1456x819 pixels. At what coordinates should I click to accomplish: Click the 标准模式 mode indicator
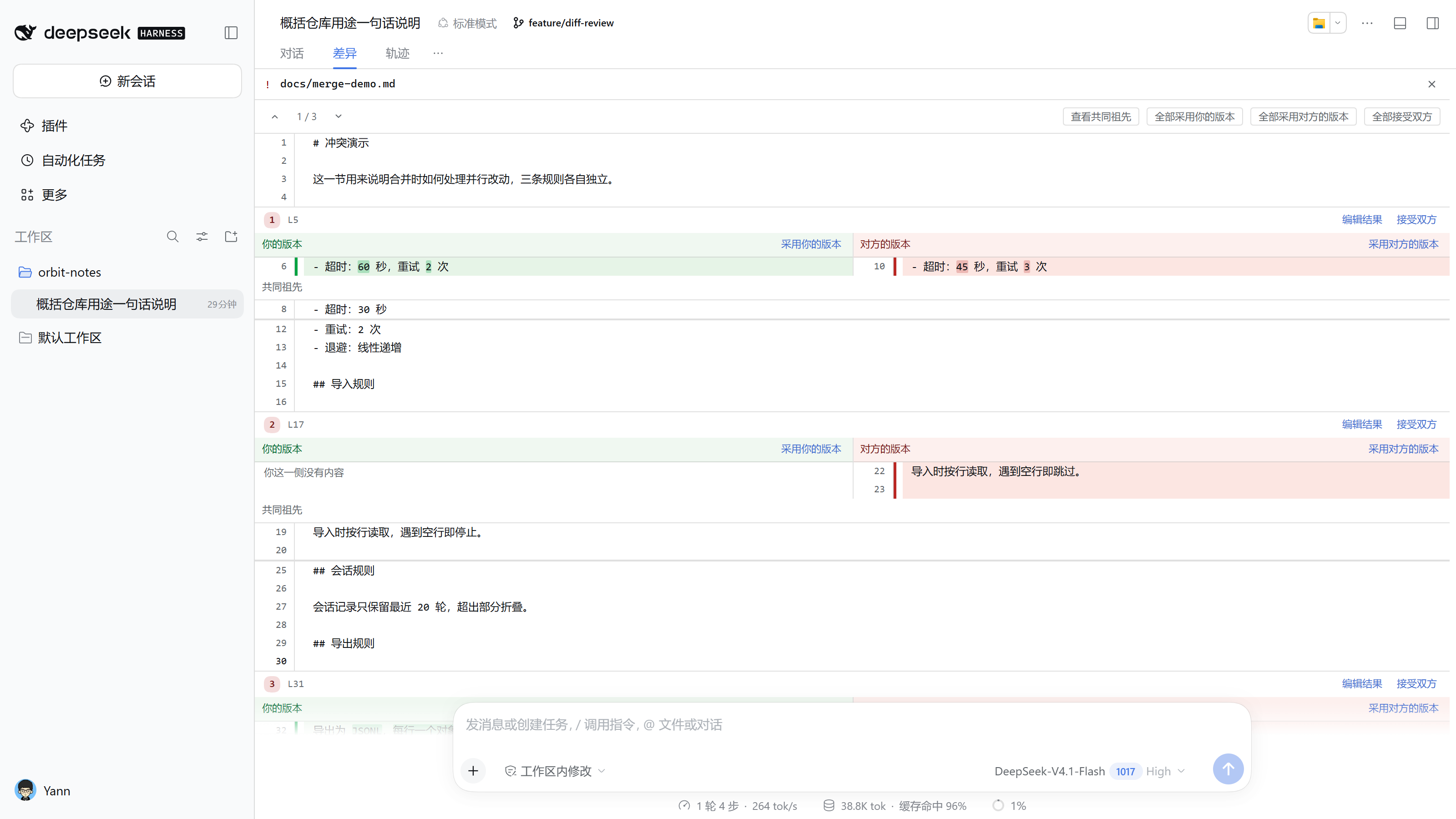[x=467, y=23]
